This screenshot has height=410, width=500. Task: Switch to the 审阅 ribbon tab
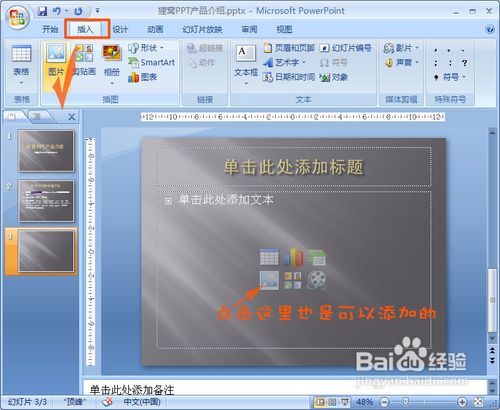249,30
